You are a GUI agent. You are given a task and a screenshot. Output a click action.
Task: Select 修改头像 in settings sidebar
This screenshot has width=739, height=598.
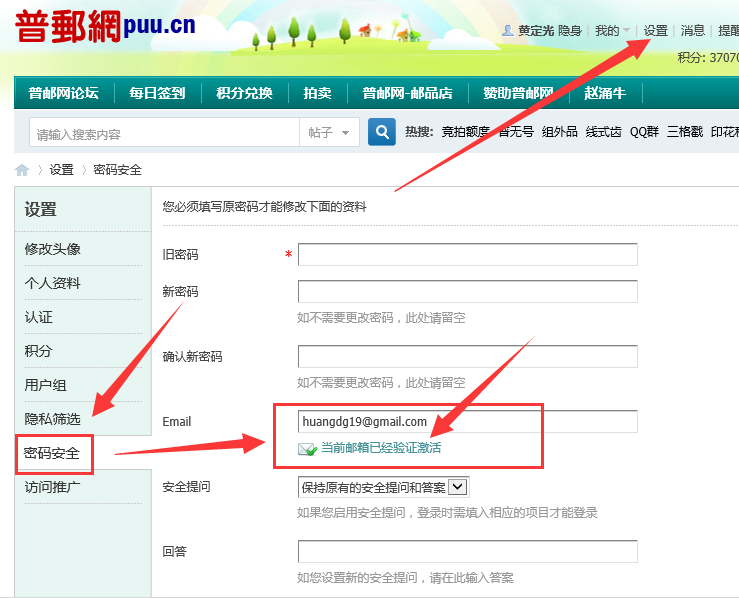click(x=52, y=249)
